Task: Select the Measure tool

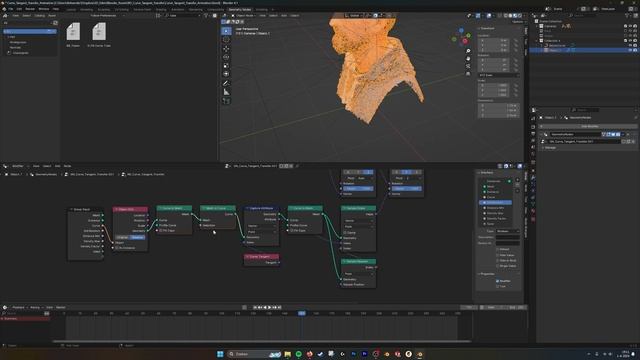Action: click(226, 92)
